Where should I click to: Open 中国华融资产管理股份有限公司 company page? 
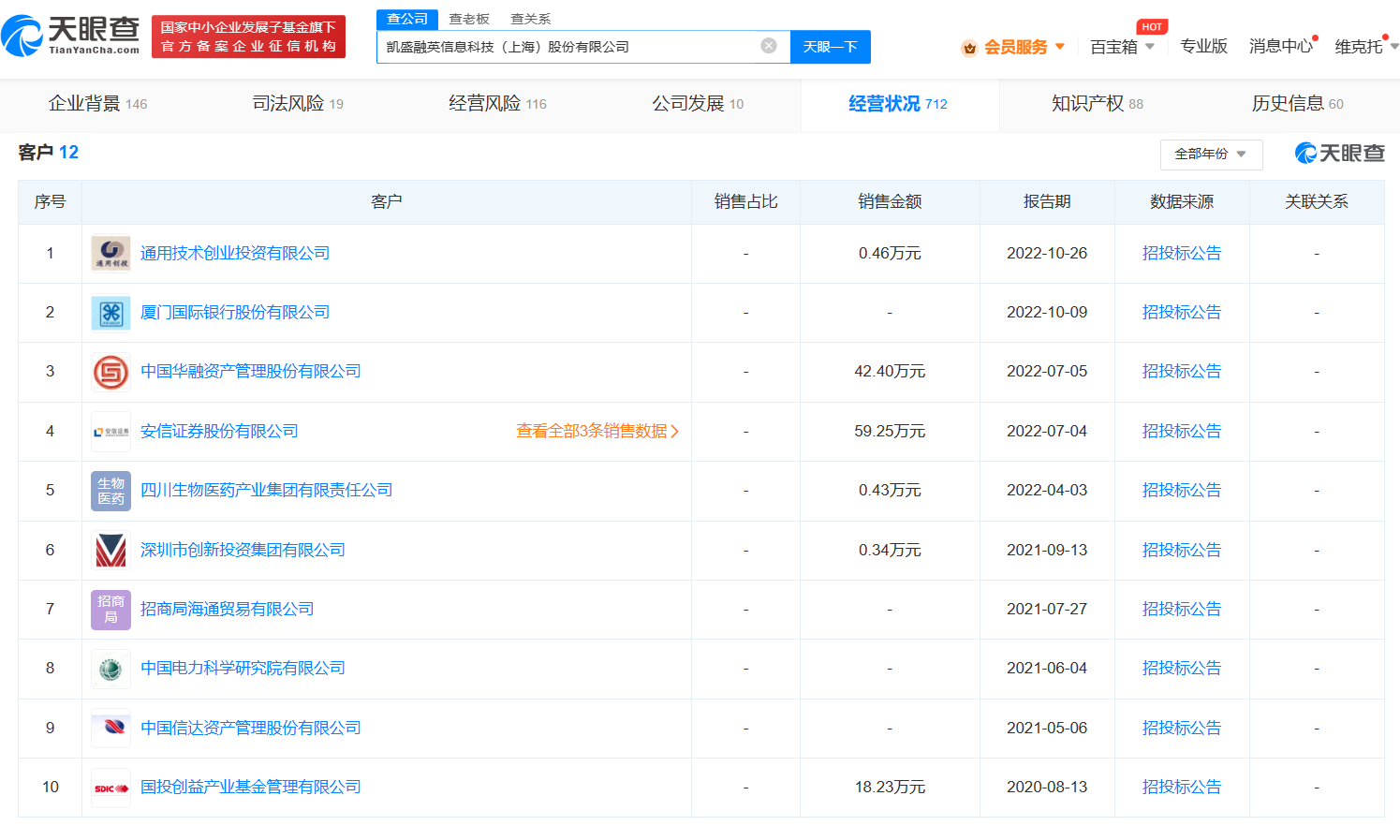251,371
